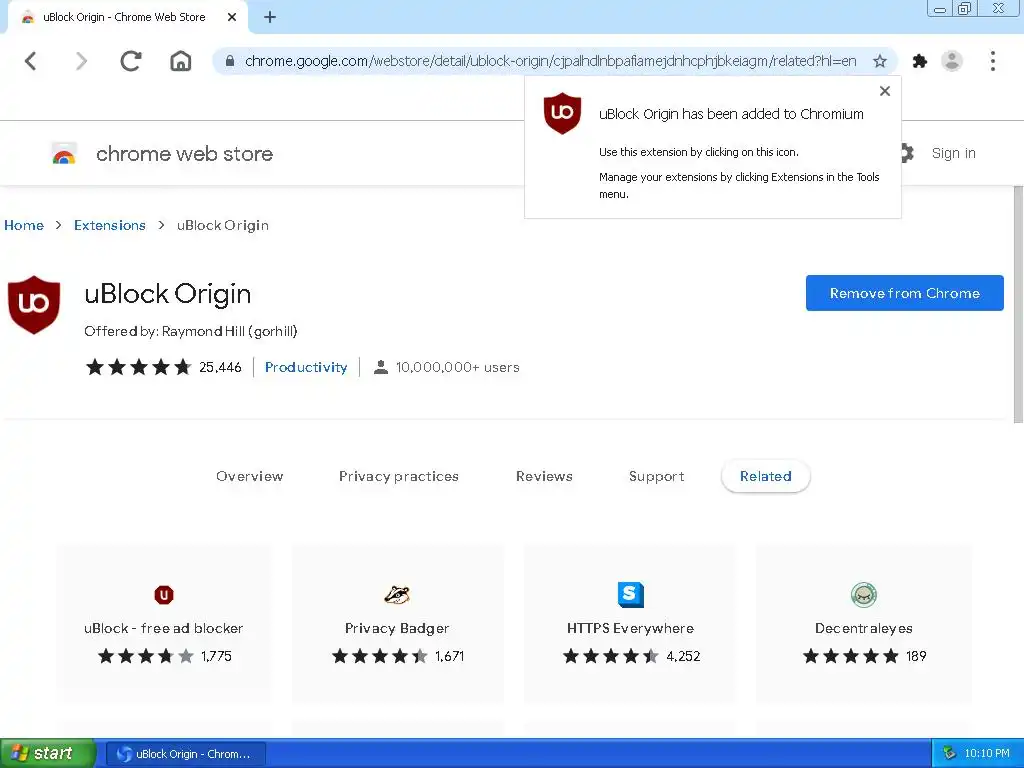This screenshot has height=768, width=1024.
Task: Click the 'chrome web store' title text
Action: tap(185, 154)
